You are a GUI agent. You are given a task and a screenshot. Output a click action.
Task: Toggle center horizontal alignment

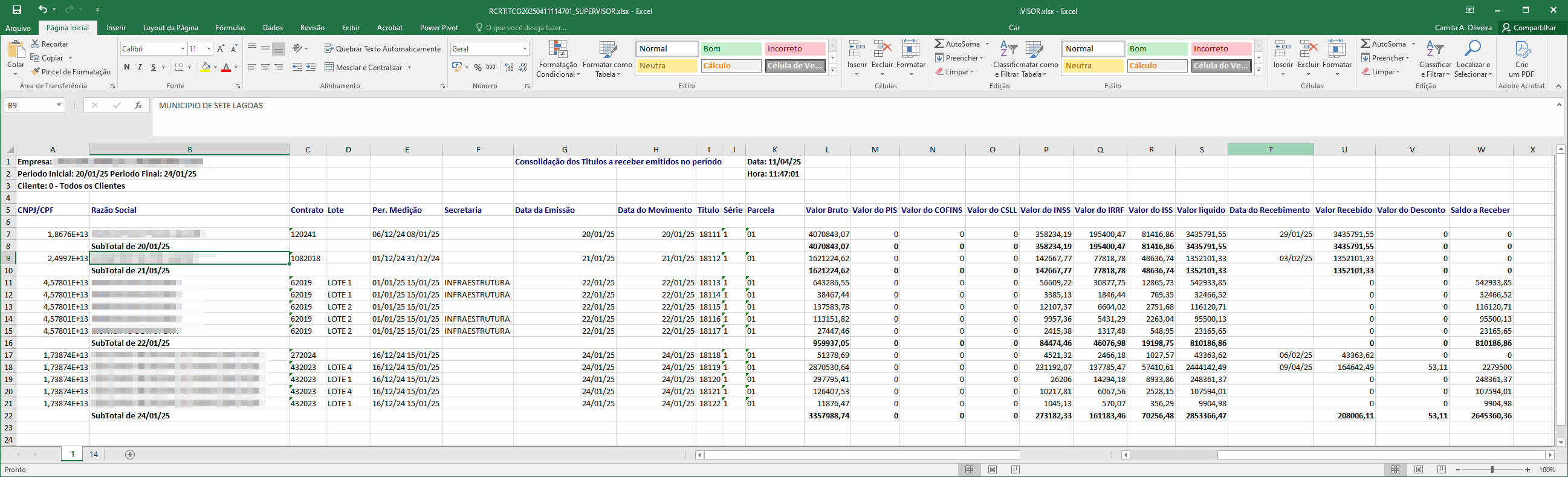(265, 68)
